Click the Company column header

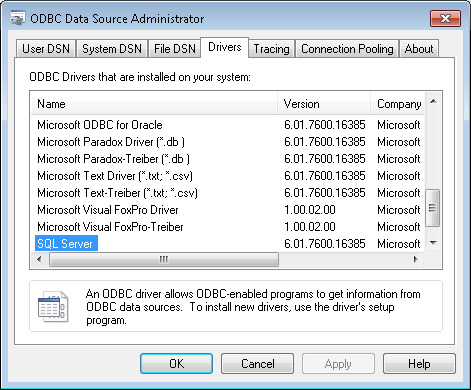(x=398, y=104)
